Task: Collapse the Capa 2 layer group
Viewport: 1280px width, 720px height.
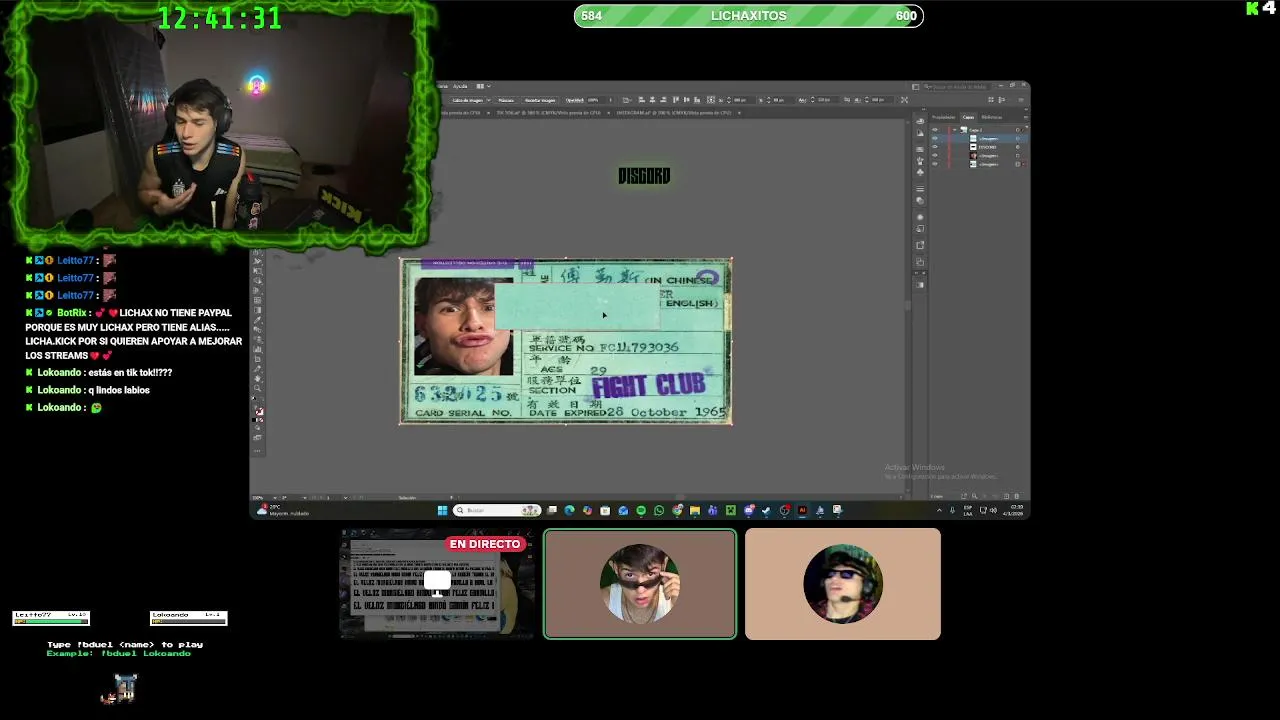Action: coord(955,130)
